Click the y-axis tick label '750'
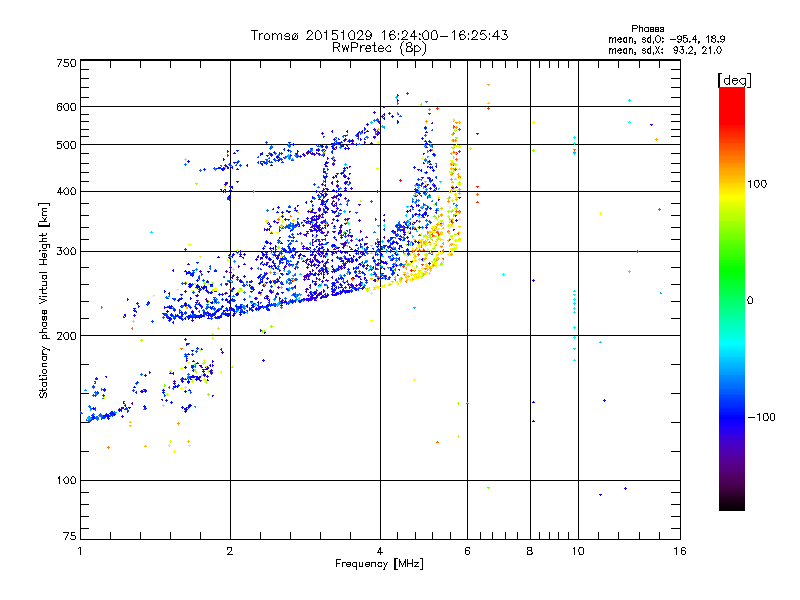The height and width of the screenshot is (600, 800). [66, 63]
